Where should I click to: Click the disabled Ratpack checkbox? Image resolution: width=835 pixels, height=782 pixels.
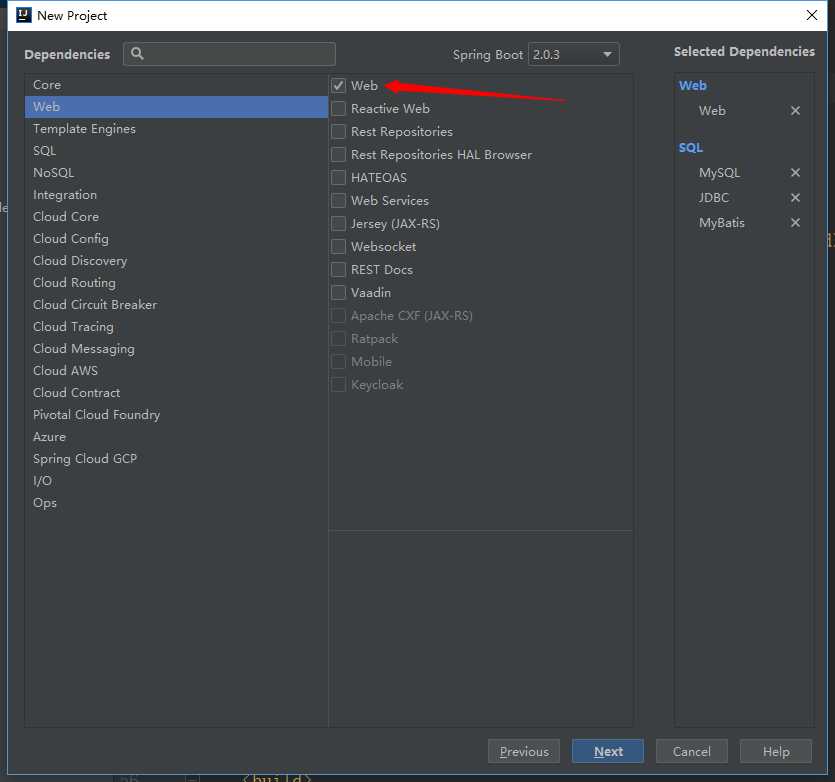(339, 339)
